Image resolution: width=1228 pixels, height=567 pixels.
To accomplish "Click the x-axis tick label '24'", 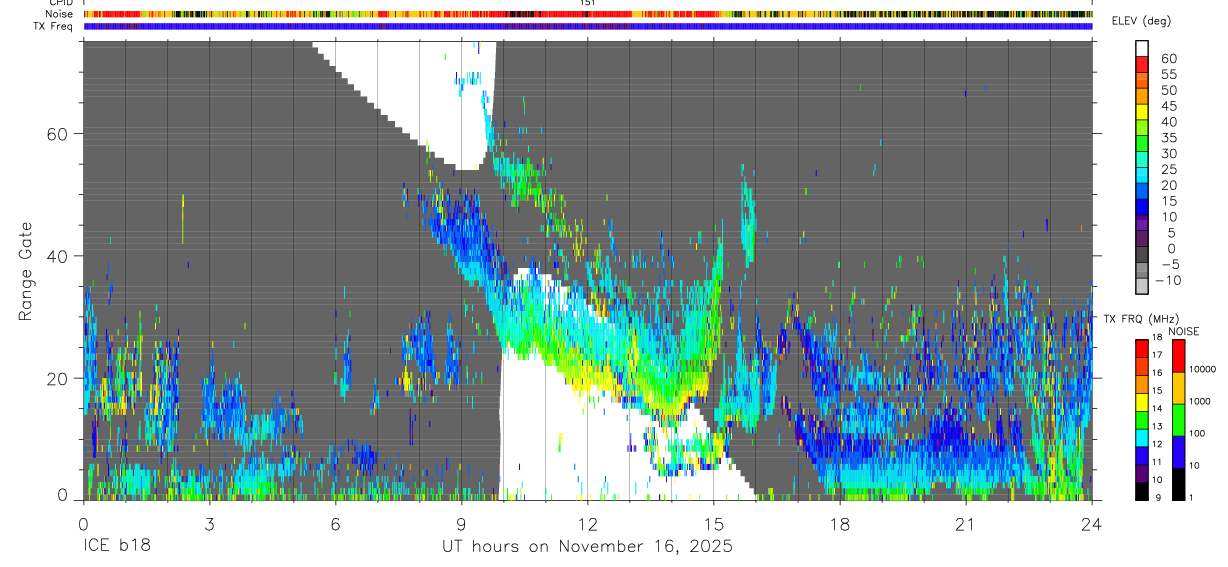I will 1092,524.
